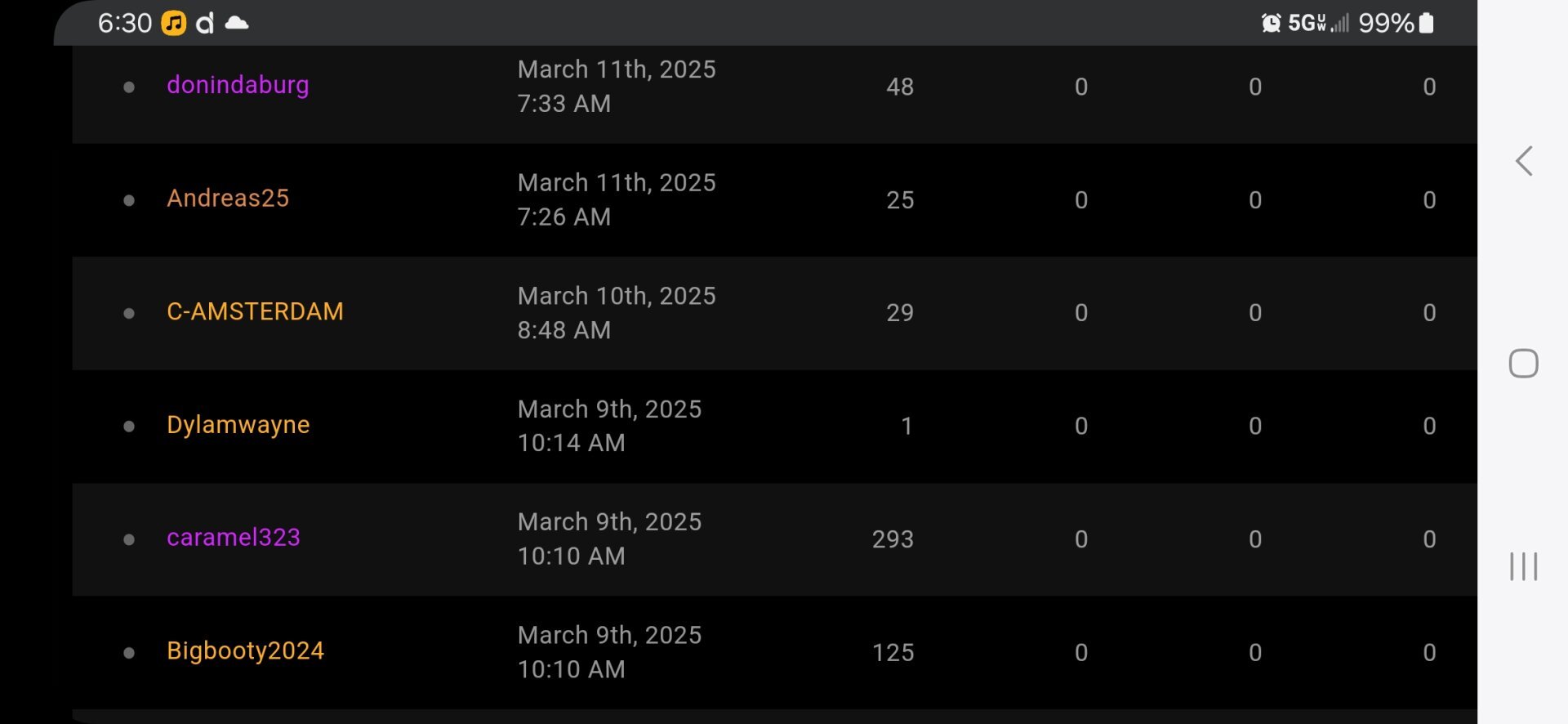Tap the cloud icon in status bar
This screenshot has width=1568, height=724.
coord(237,23)
